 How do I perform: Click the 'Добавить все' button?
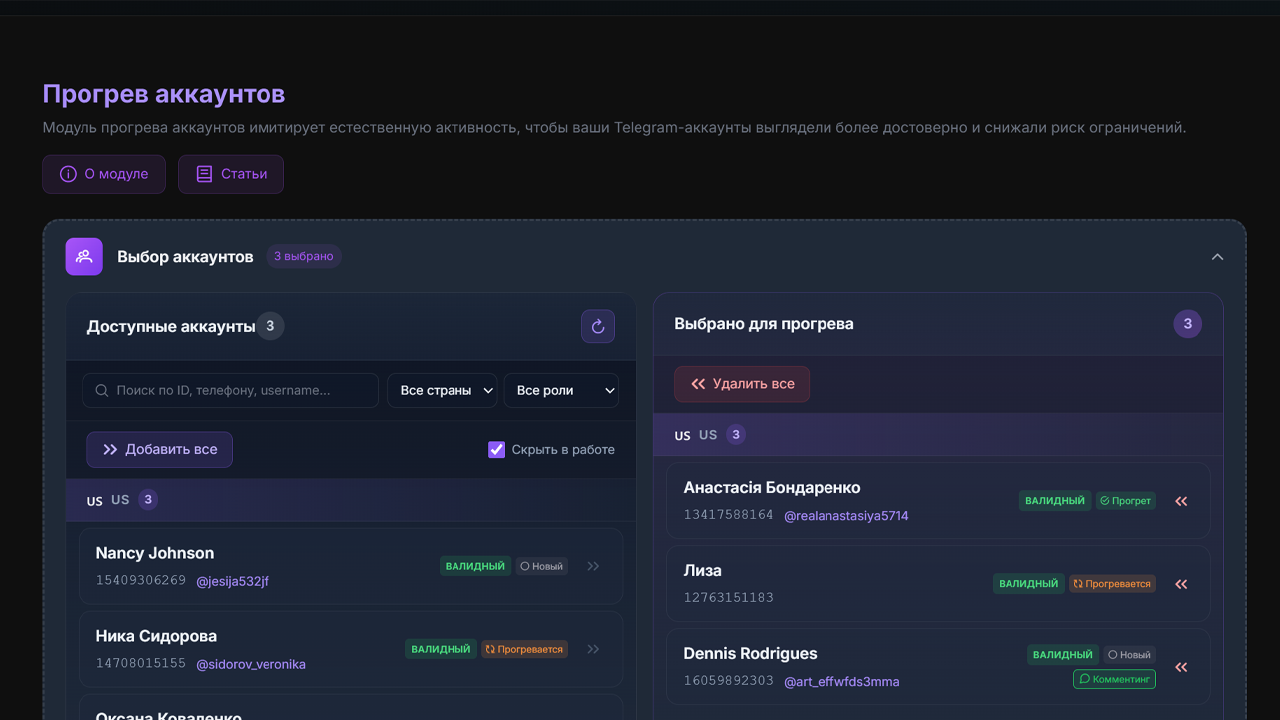click(x=159, y=450)
